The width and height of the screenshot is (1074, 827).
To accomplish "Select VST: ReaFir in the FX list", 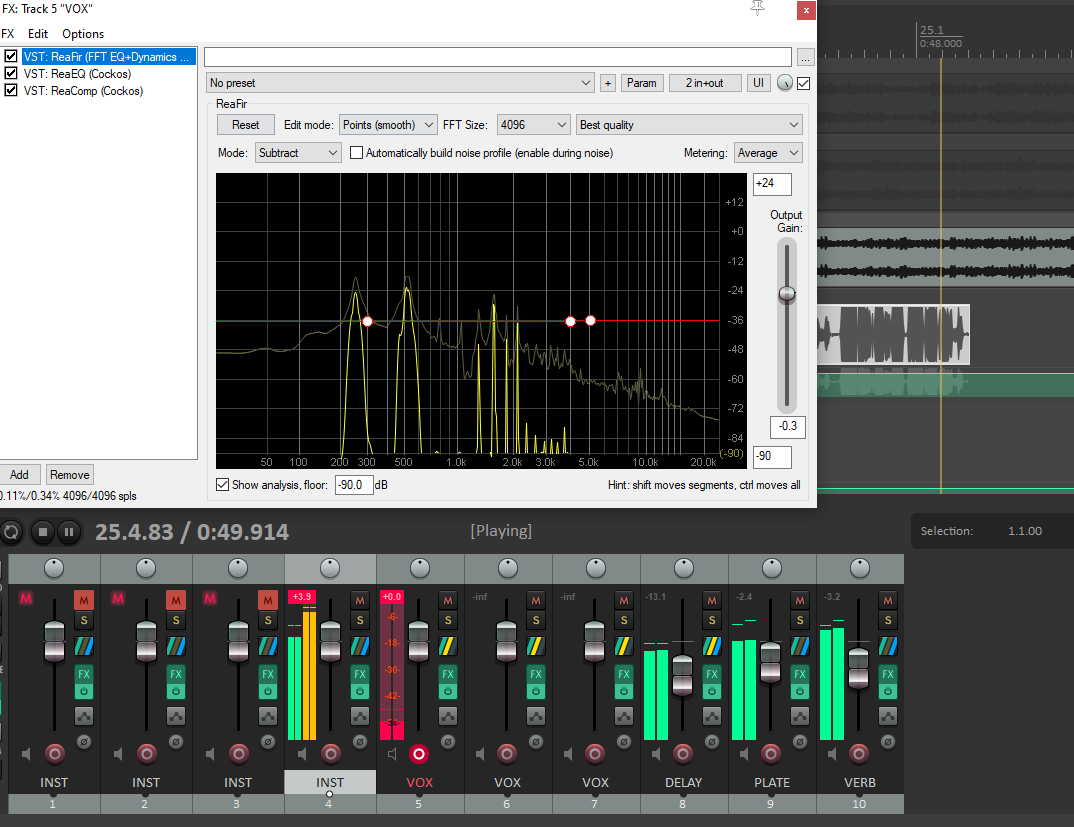I will click(108, 56).
